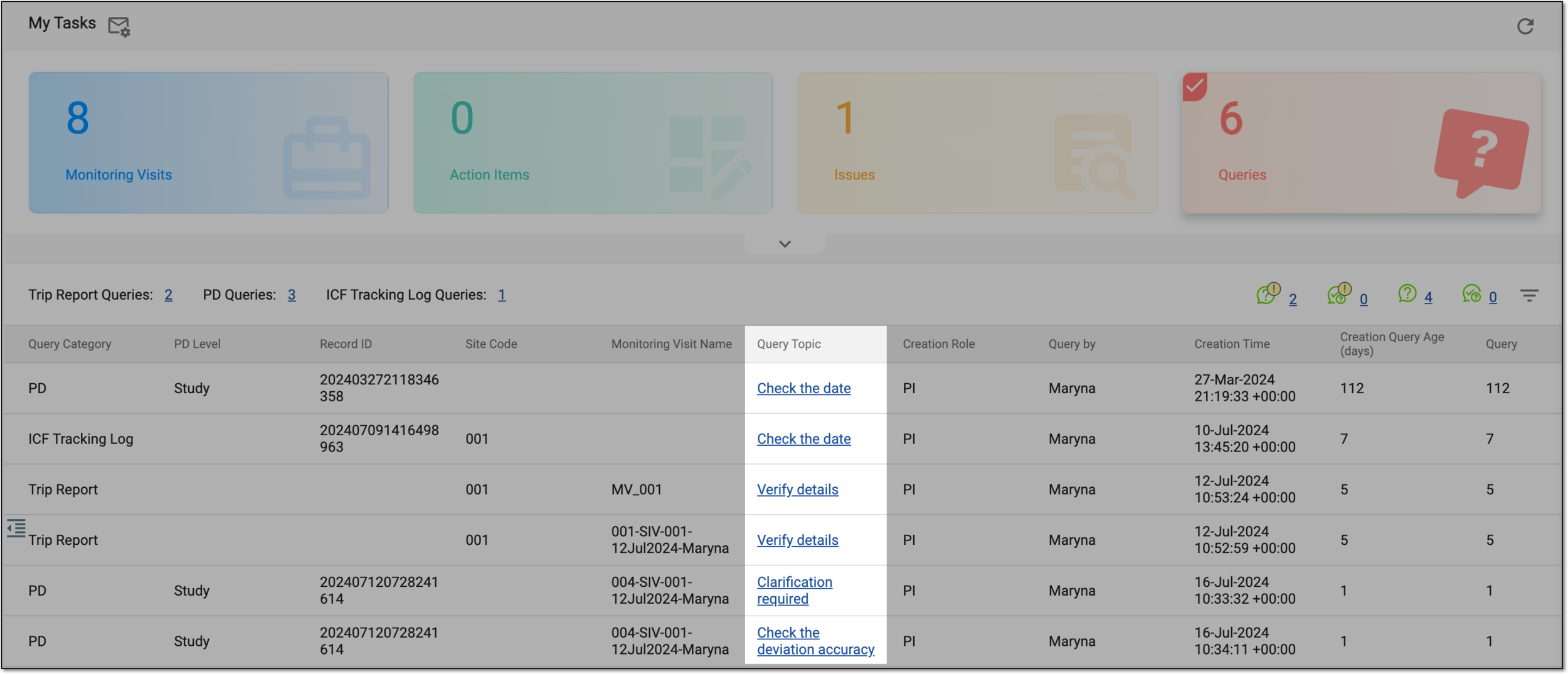Click the magnifier document icon on Issues card
1568x674 pixels.
pos(1095,157)
